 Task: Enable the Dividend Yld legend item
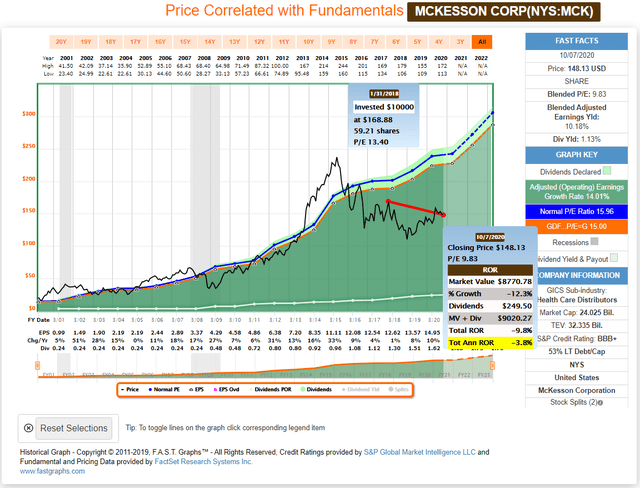[360, 389]
